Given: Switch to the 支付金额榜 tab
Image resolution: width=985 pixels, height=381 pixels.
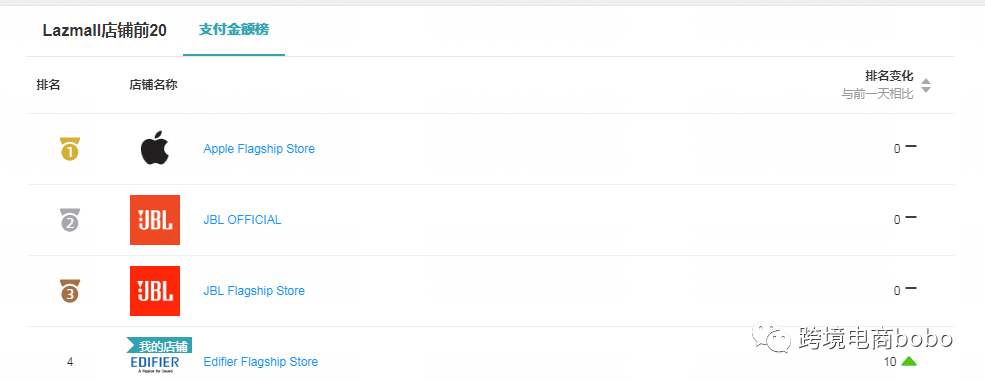Looking at the screenshot, I should point(234,30).
